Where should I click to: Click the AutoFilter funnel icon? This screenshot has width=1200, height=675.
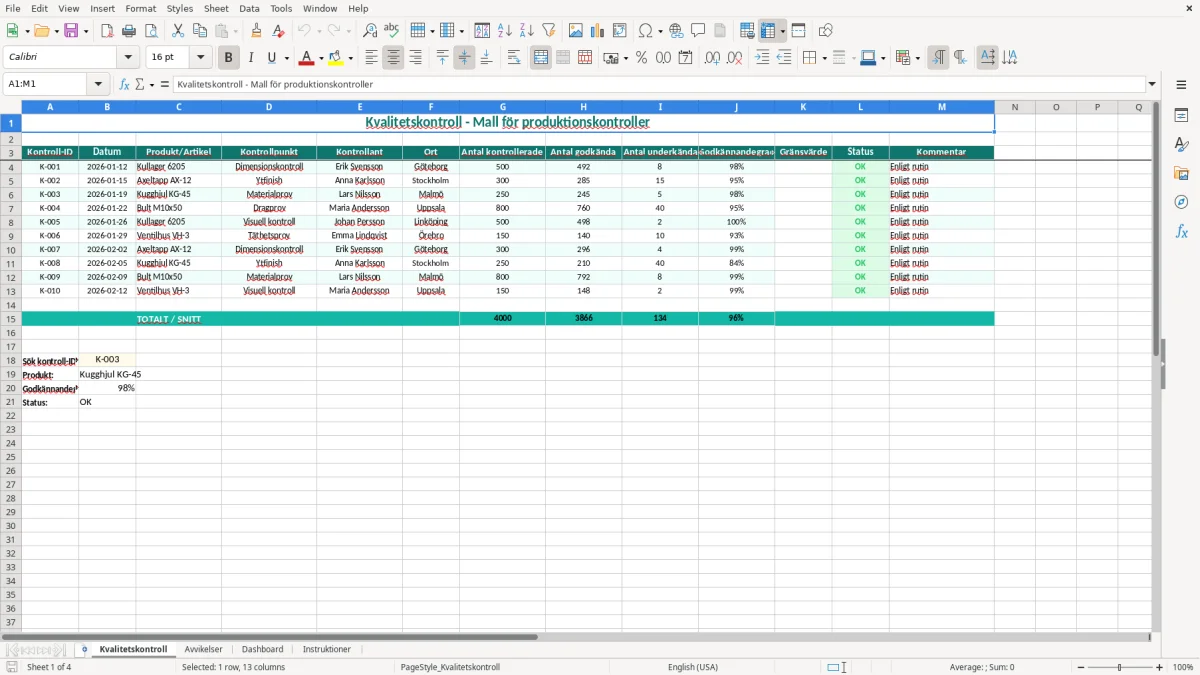coord(549,31)
